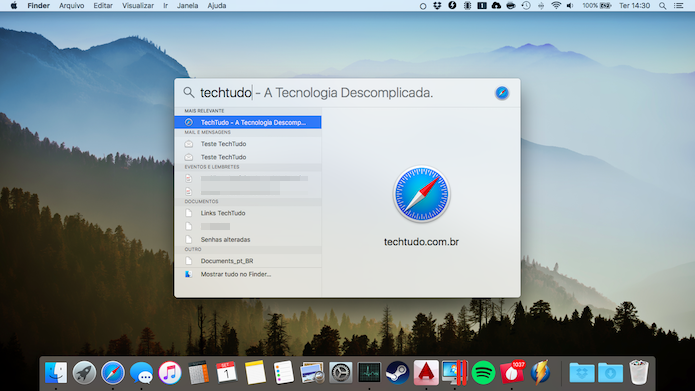The width and height of the screenshot is (695, 391).
Task: Open iTunes music icon in Dock
Action: click(170, 372)
